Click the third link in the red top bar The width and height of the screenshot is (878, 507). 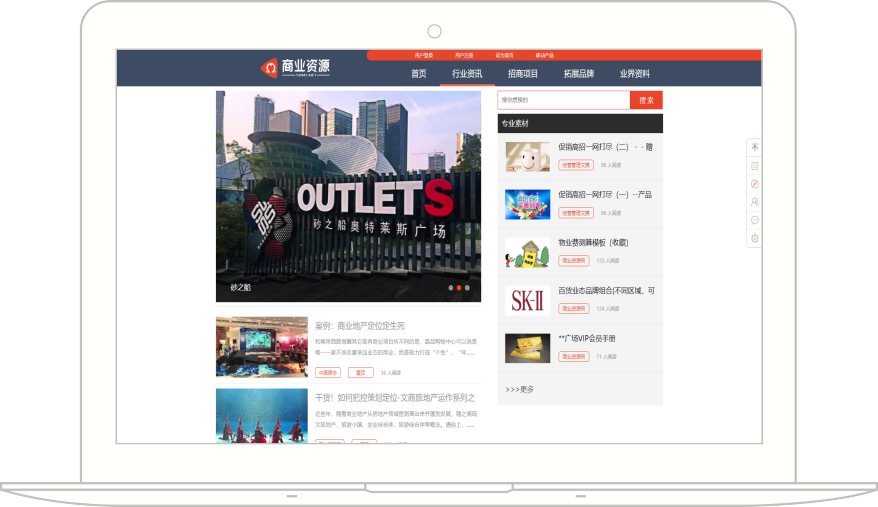tap(505, 55)
